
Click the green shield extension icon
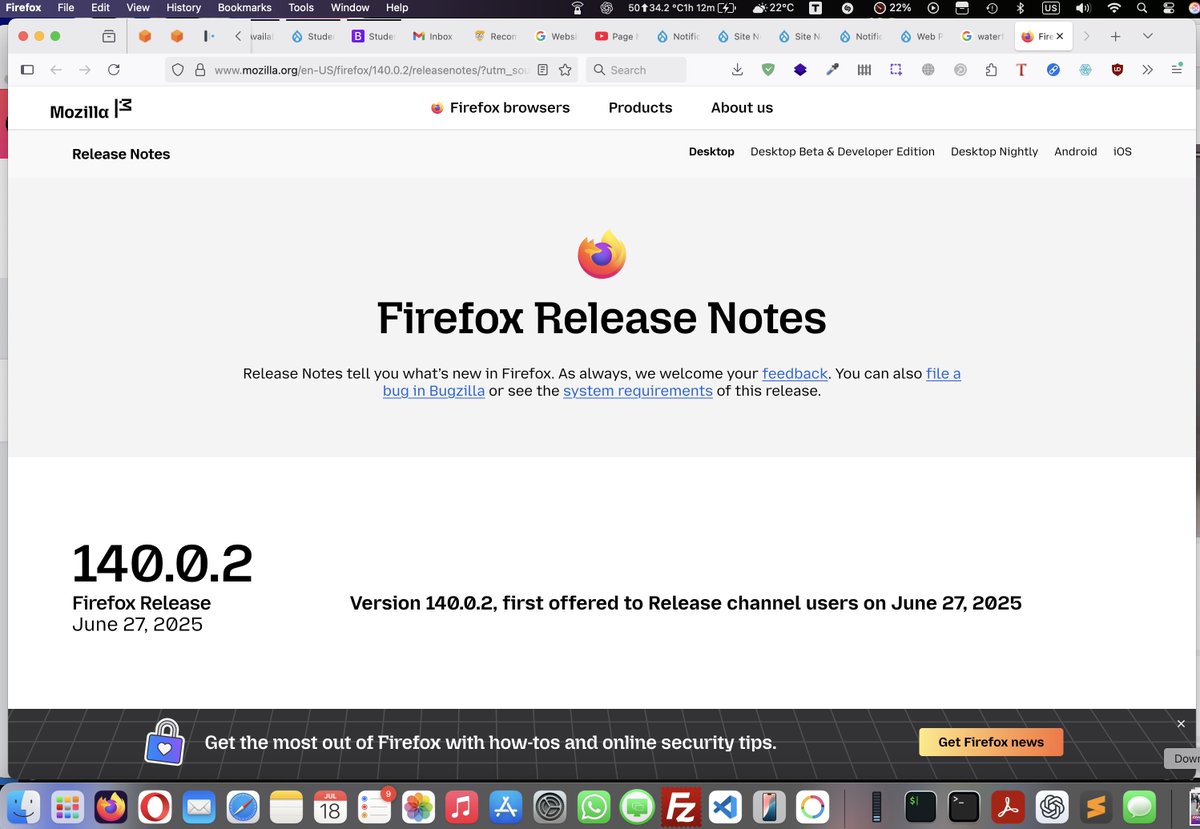pyautogui.click(x=768, y=70)
